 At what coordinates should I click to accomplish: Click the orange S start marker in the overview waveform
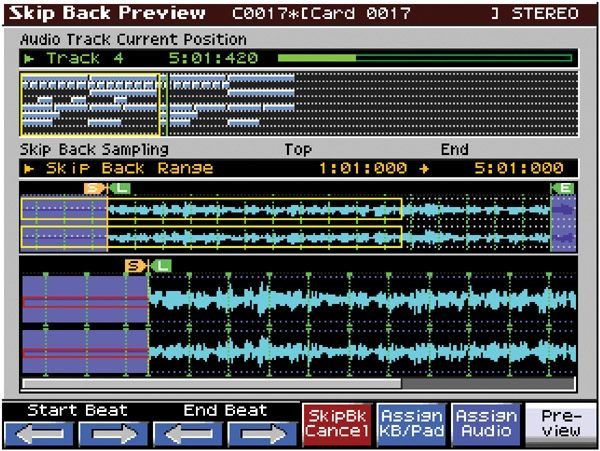(93, 188)
